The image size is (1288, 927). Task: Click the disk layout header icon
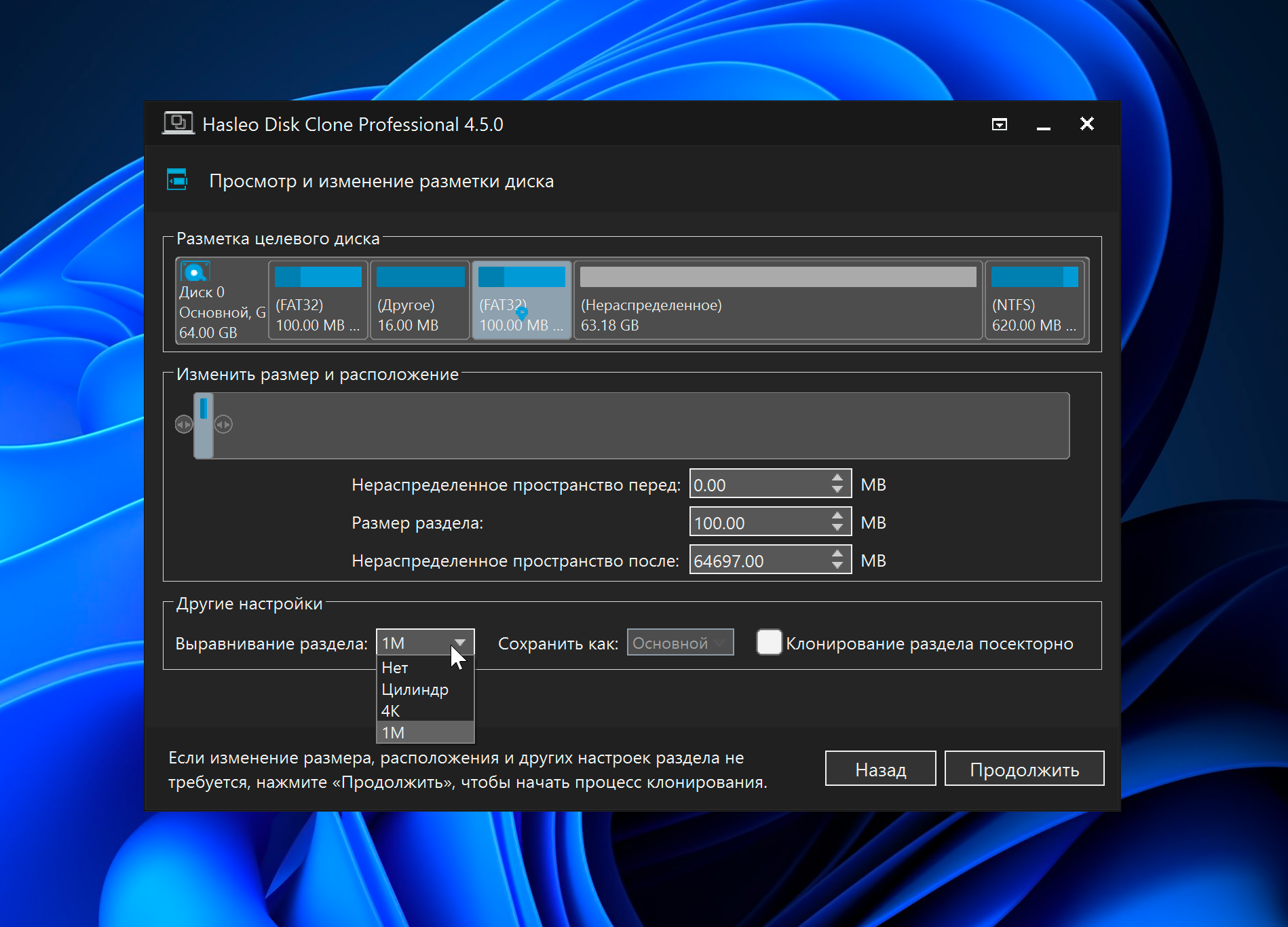177,180
